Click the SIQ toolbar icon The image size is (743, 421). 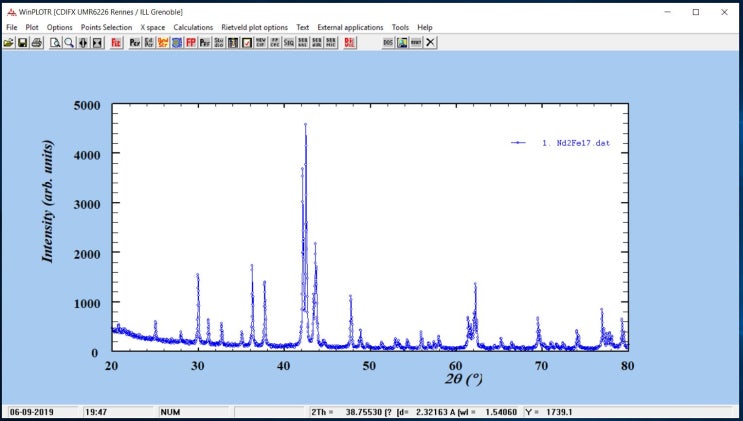(x=288, y=43)
